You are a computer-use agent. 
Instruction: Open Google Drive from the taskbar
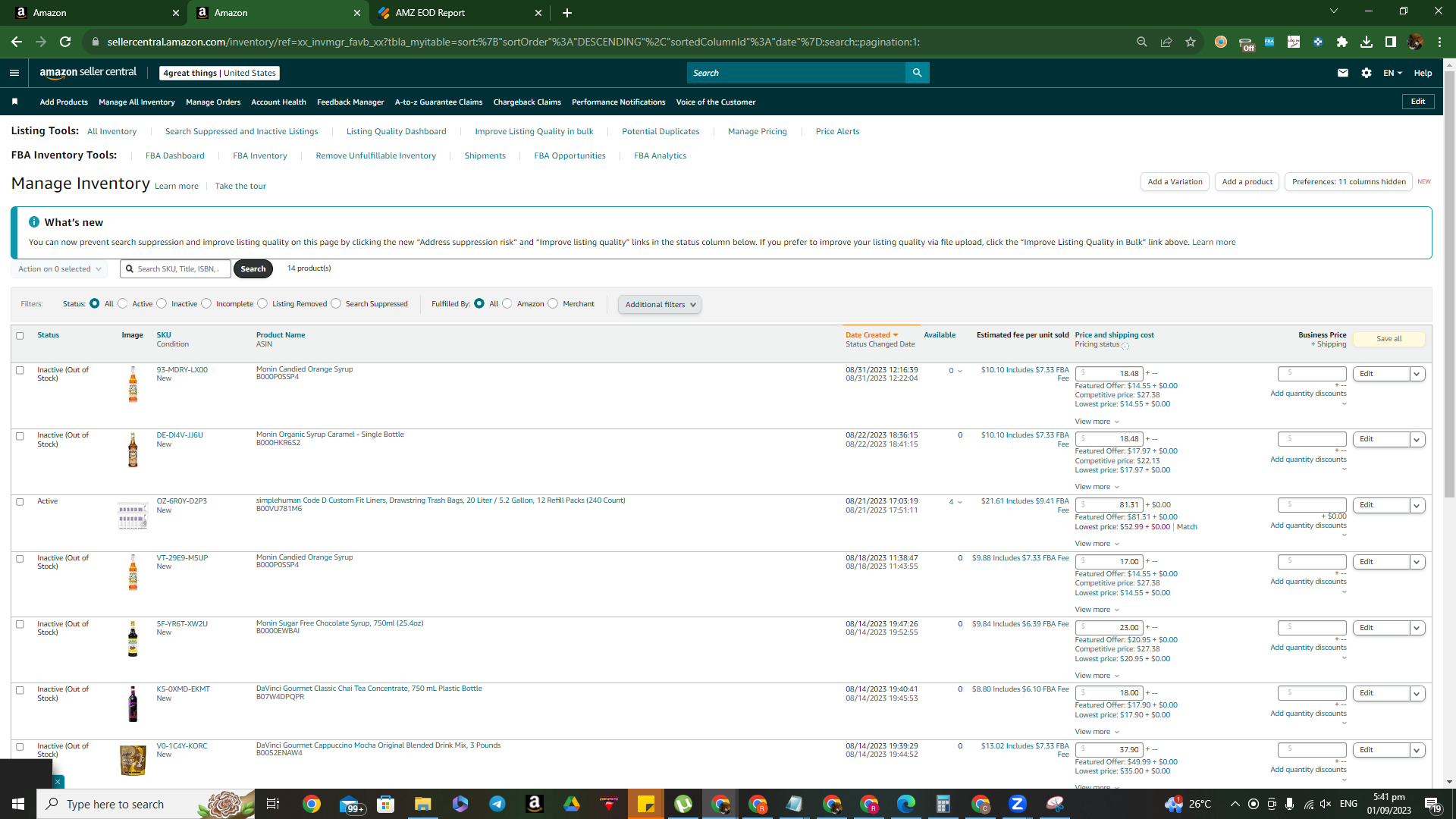click(572, 804)
